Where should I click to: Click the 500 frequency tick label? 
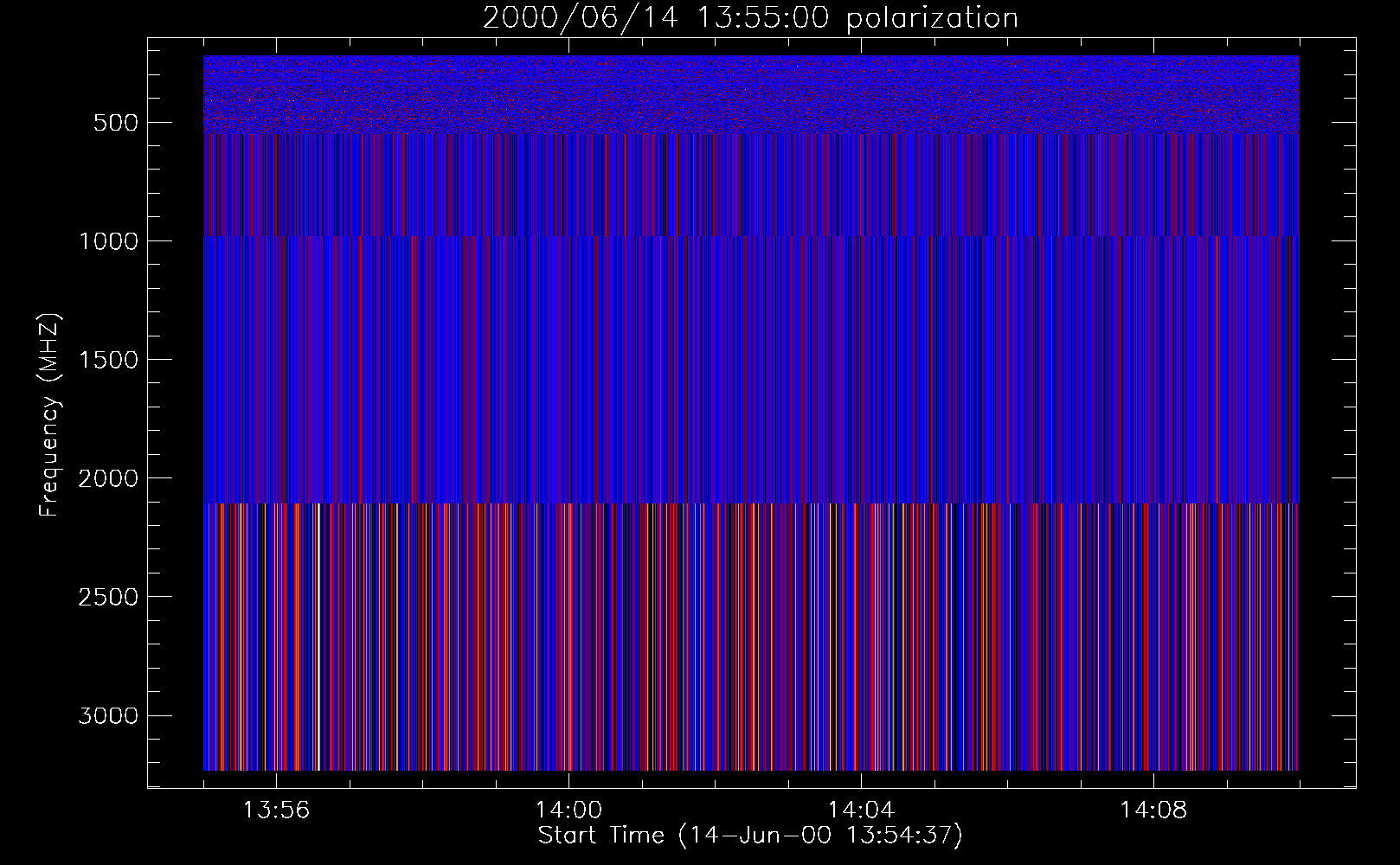pos(115,123)
